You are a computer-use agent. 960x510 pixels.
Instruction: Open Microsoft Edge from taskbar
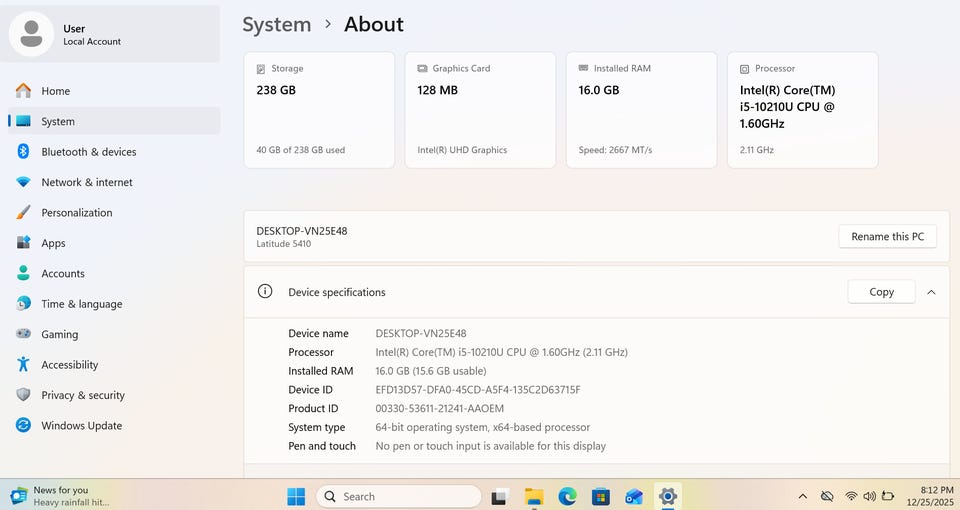click(567, 496)
